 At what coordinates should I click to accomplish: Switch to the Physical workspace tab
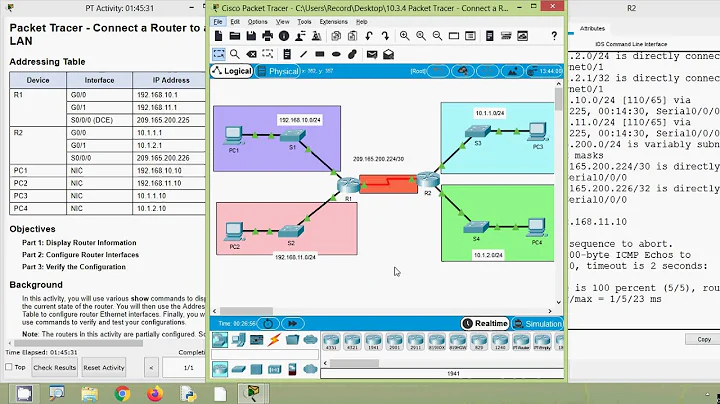(278, 71)
